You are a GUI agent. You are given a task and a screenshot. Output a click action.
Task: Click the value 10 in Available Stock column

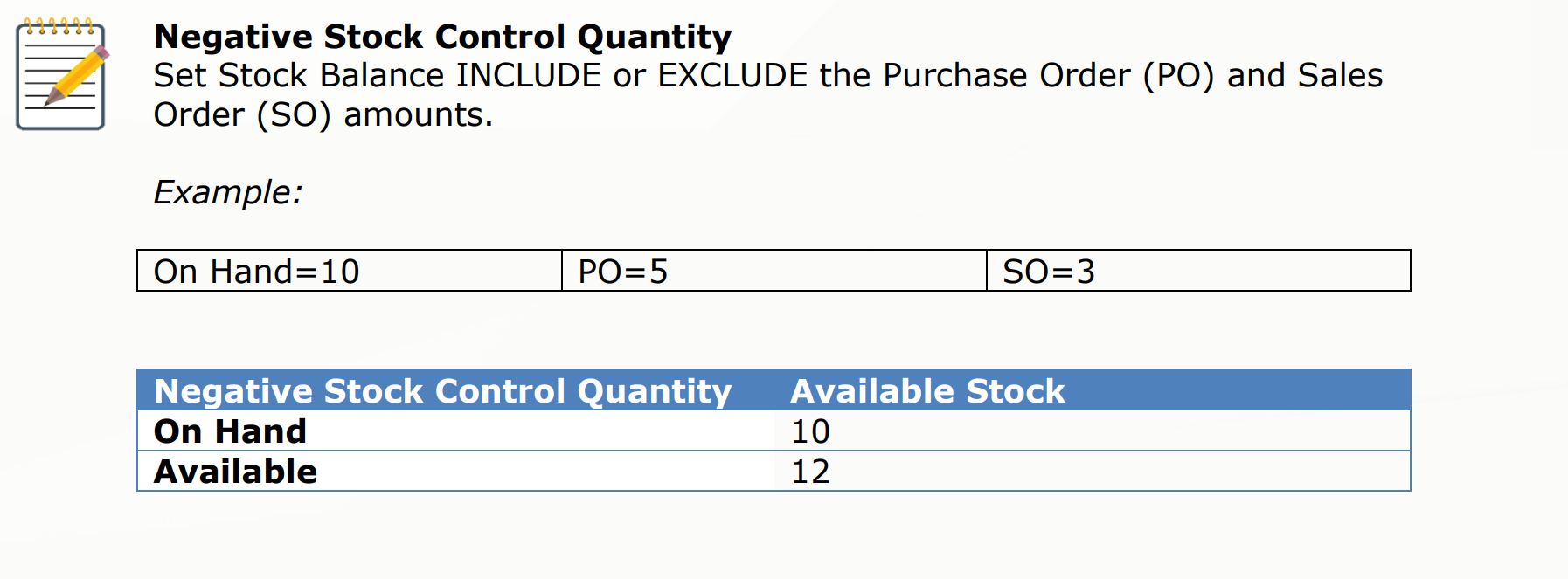tap(810, 431)
